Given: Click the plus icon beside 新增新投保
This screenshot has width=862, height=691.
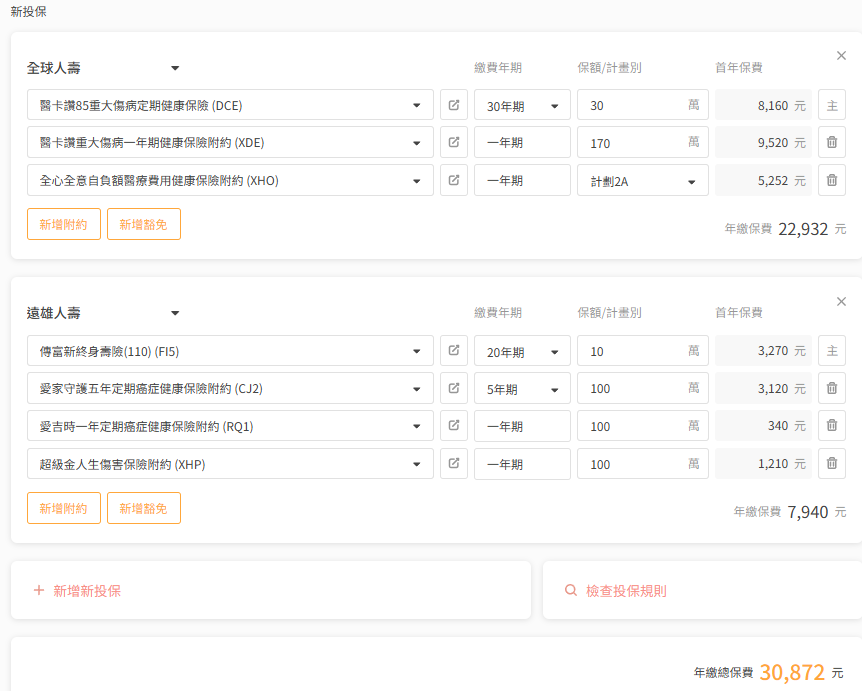Looking at the screenshot, I should pyautogui.click(x=38, y=590).
